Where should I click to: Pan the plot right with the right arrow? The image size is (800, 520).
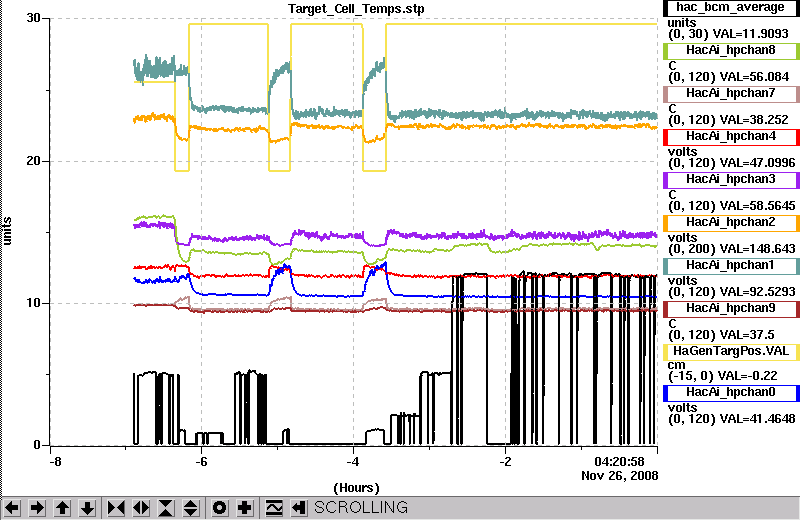pyautogui.click(x=37, y=508)
